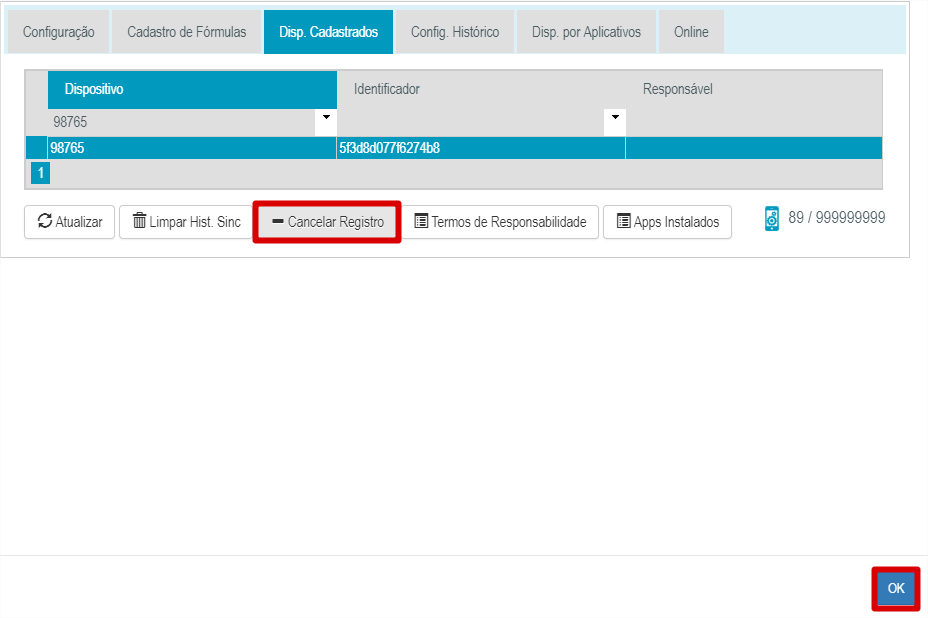The width and height of the screenshot is (928, 618).
Task: Click the 89 / 999999999 device counter
Action: [836, 218]
